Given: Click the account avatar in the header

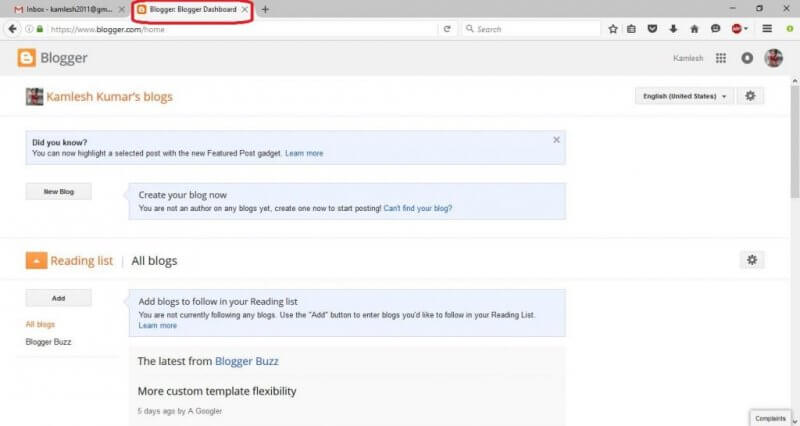Looking at the screenshot, I should pyautogui.click(x=773, y=58).
